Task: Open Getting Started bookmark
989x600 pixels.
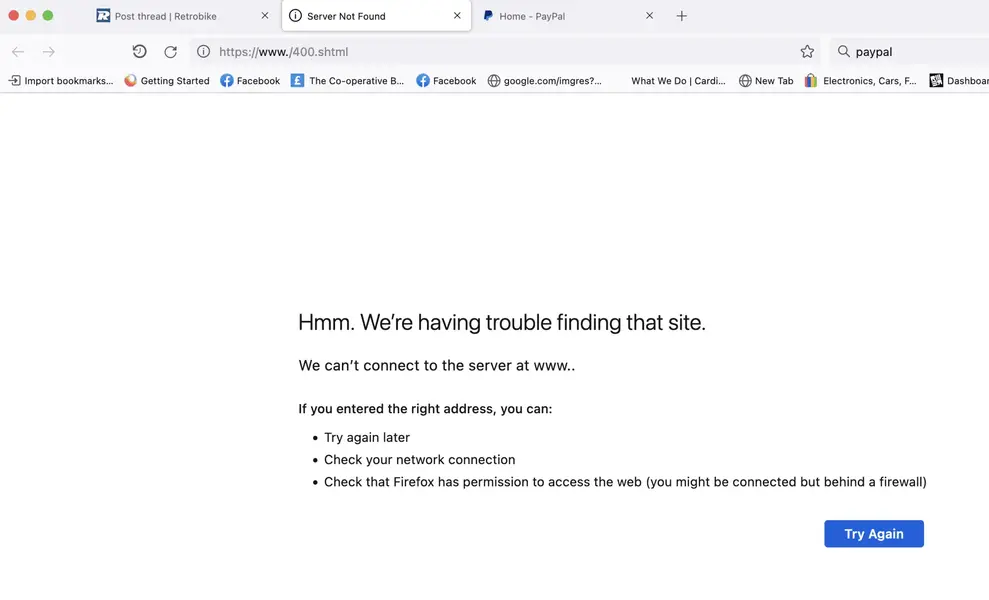Action: coord(167,81)
